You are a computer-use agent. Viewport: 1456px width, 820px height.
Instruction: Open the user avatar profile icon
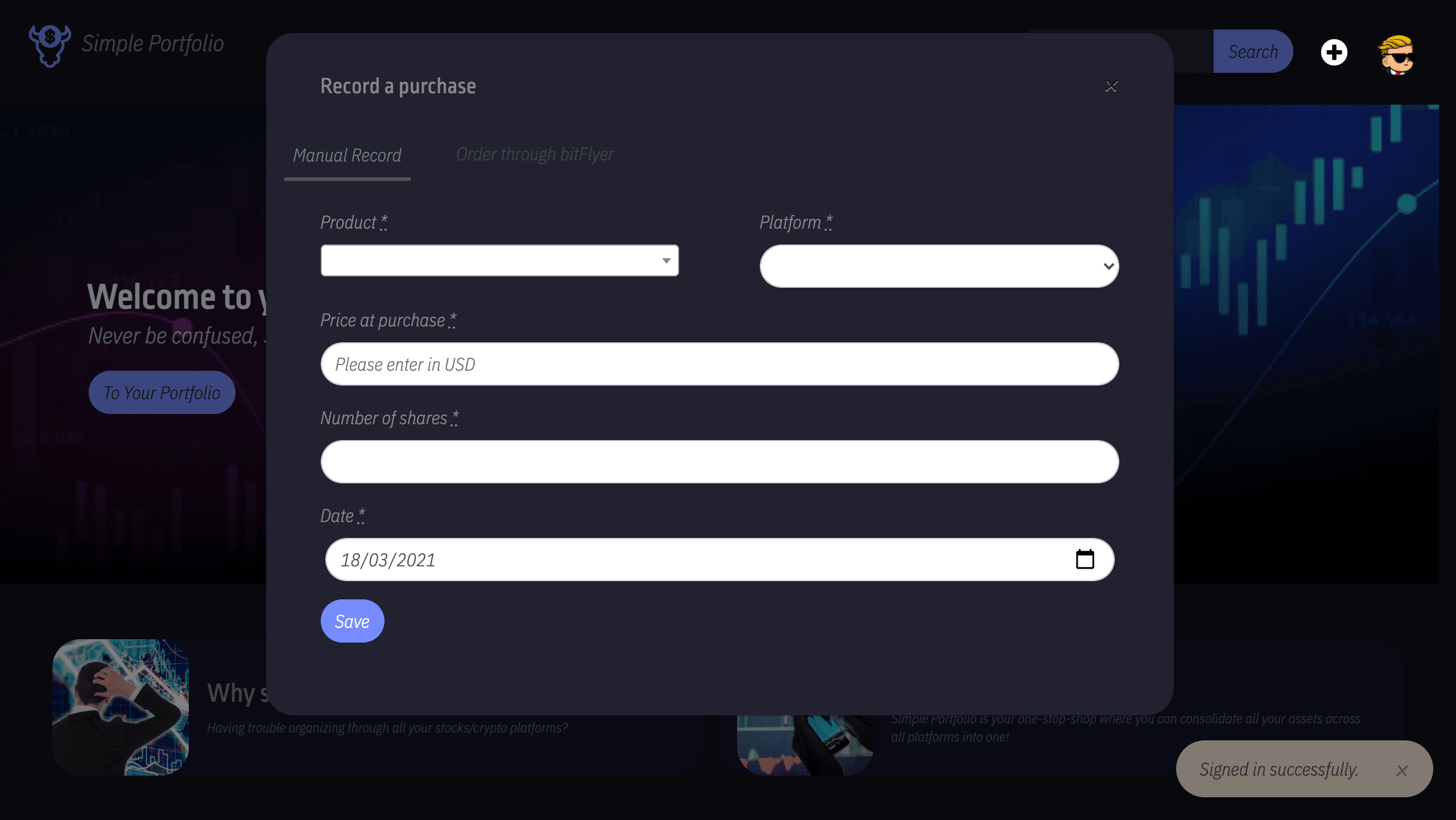(1396, 55)
